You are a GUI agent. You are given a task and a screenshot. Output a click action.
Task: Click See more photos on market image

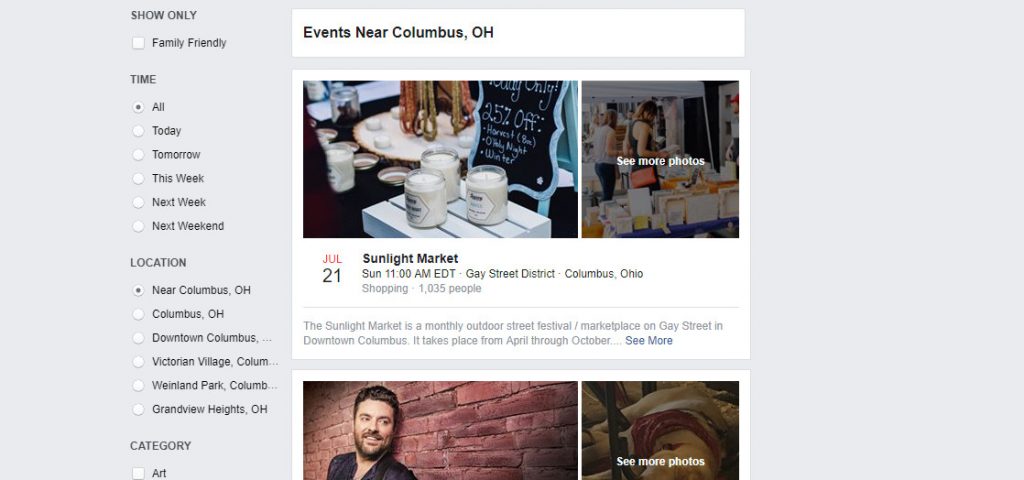pyautogui.click(x=660, y=159)
